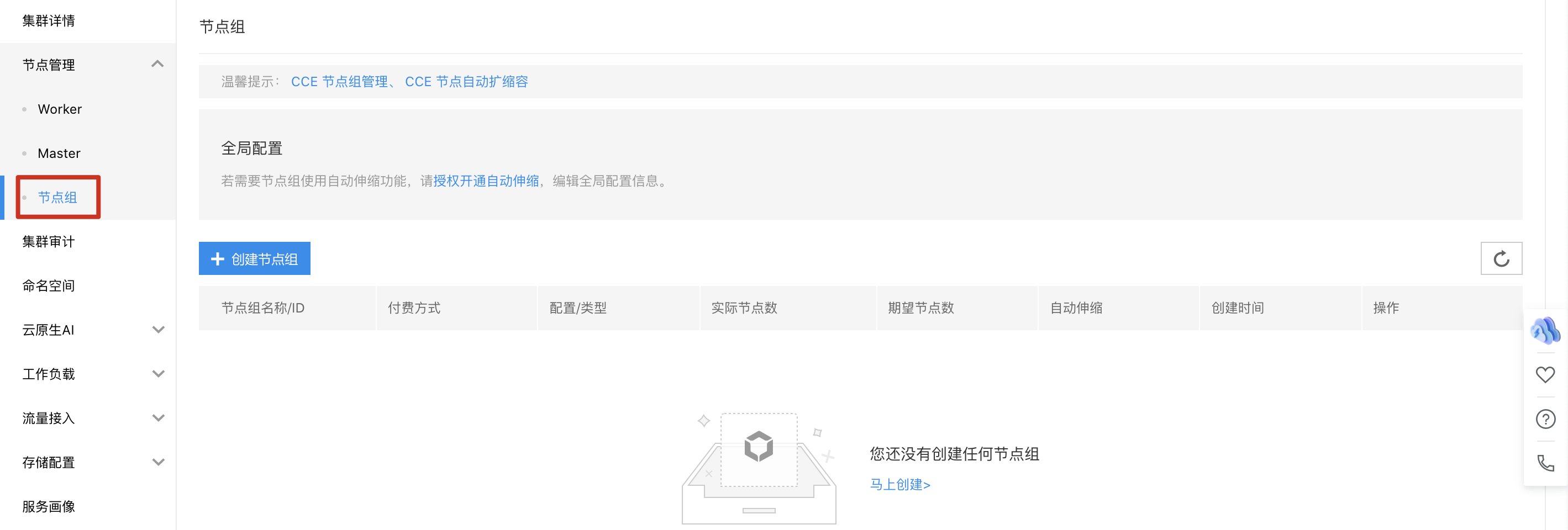
Task: Click the 创建节点组 button
Action: [255, 258]
